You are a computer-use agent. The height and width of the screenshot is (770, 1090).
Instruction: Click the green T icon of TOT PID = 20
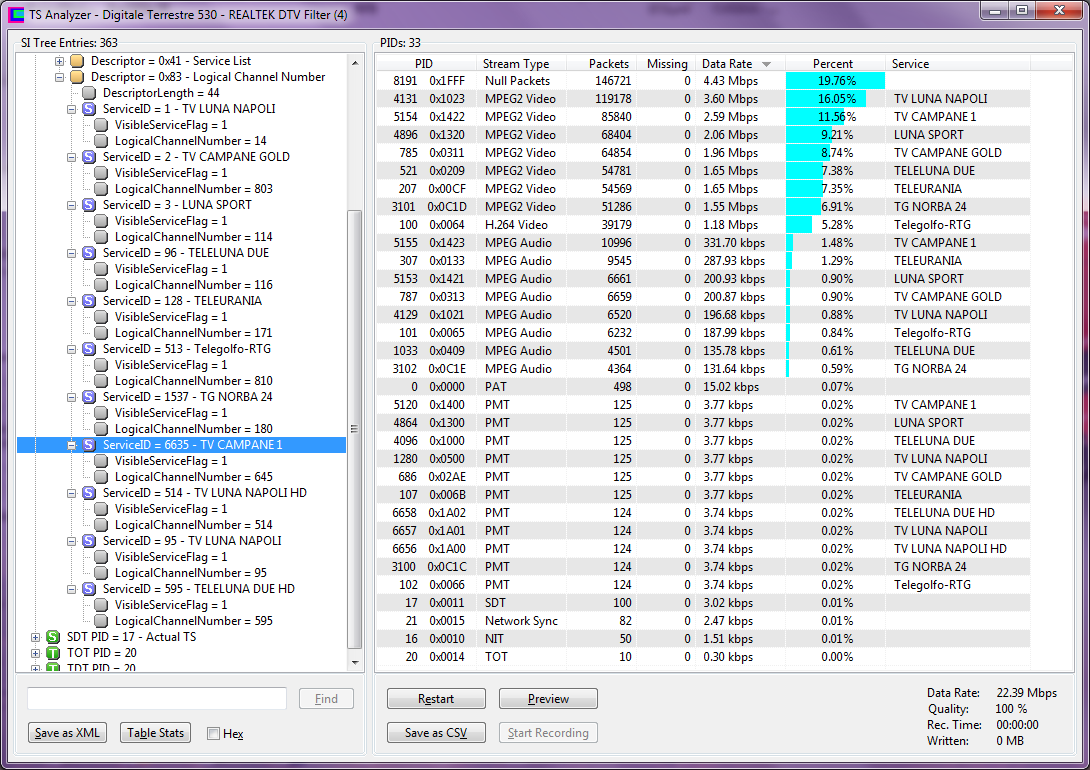point(53,653)
